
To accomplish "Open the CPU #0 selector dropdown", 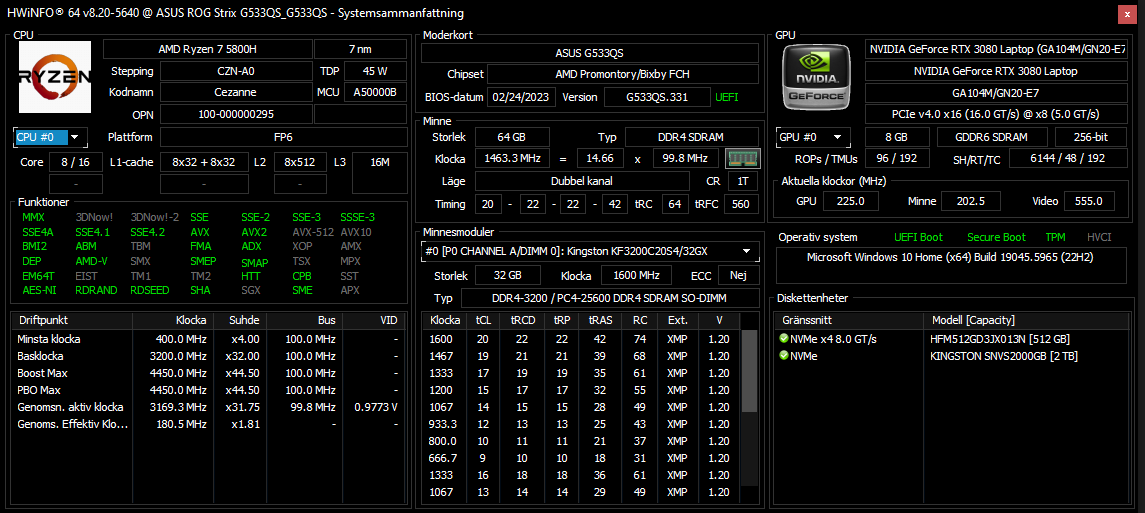I will pyautogui.click(x=50, y=137).
